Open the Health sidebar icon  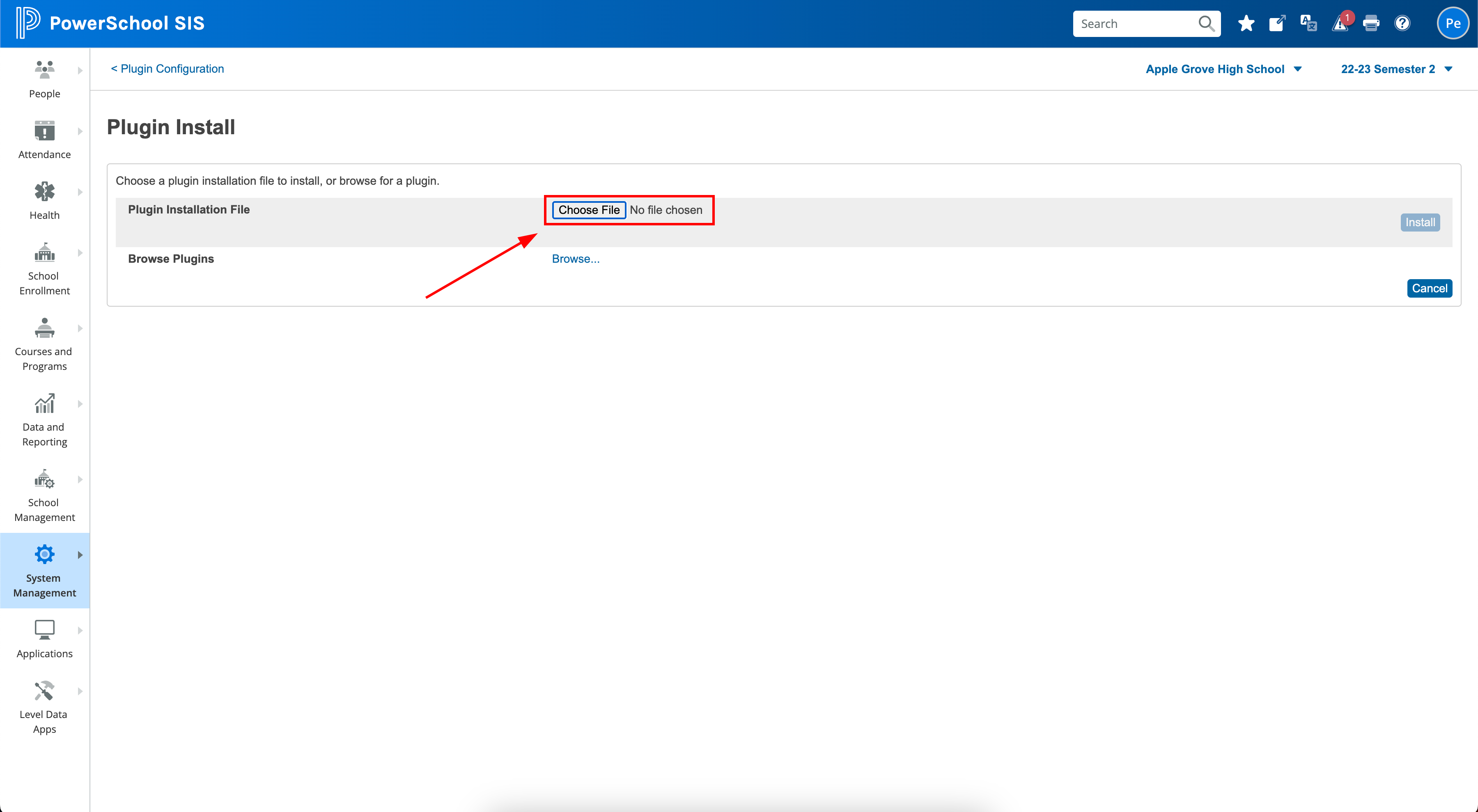tap(44, 191)
